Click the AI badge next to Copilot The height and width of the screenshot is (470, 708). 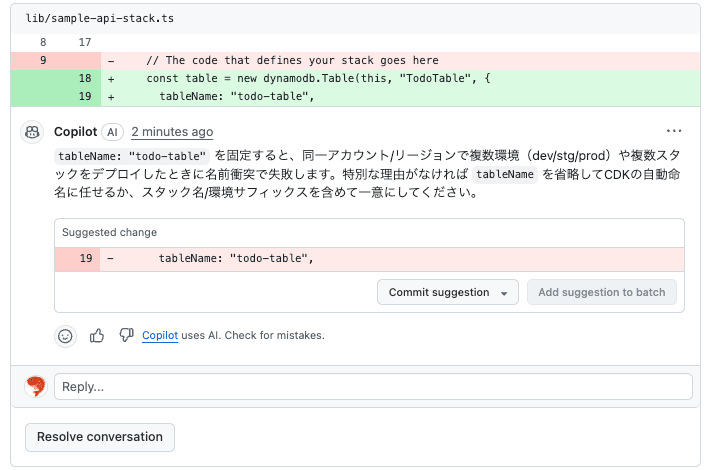(112, 132)
